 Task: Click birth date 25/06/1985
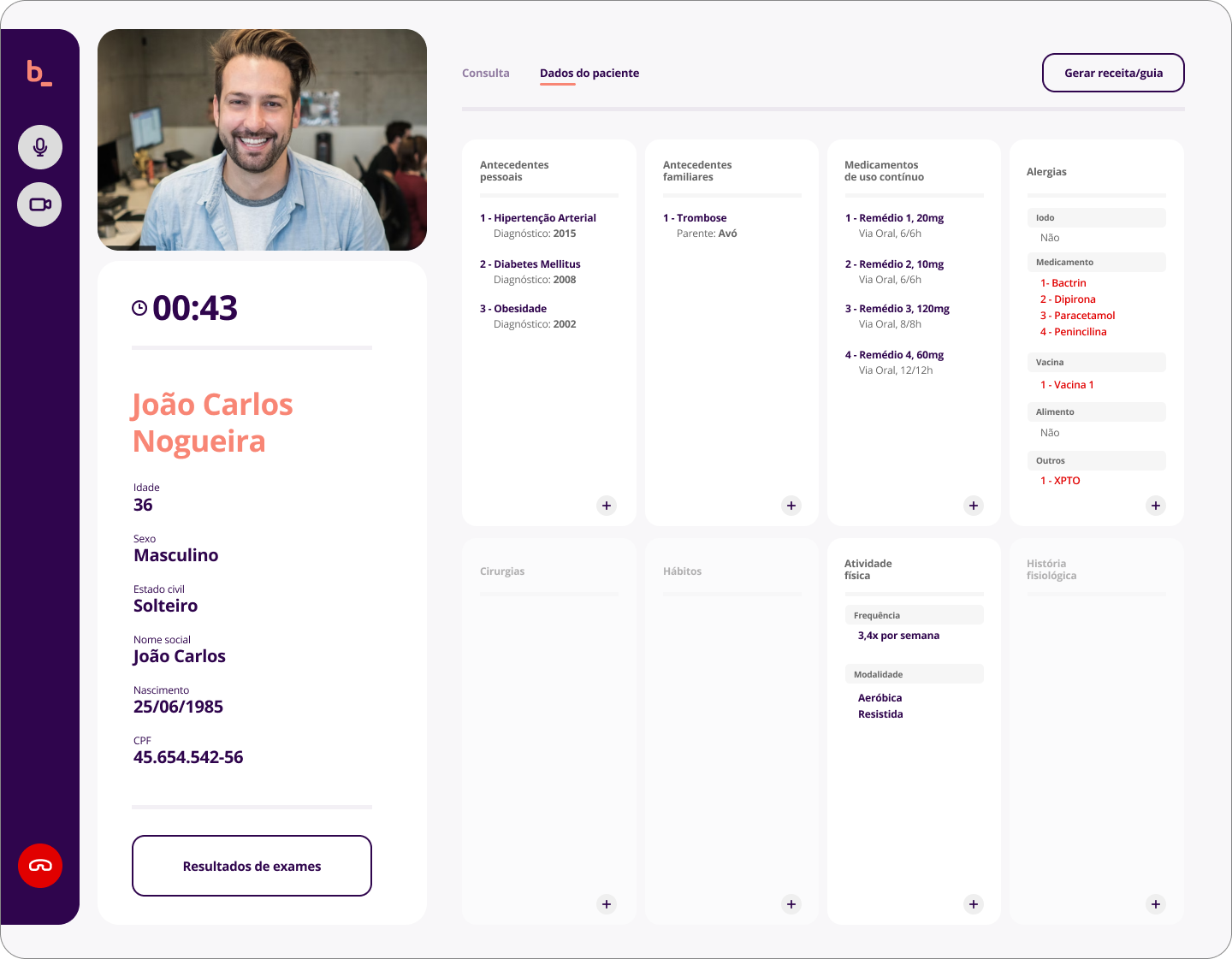pos(178,707)
